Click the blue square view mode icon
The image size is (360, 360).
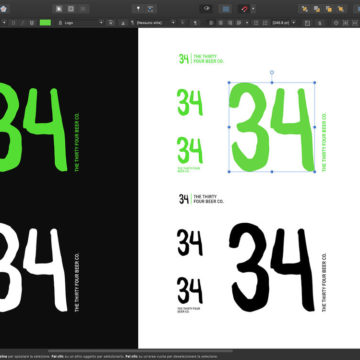point(226,9)
